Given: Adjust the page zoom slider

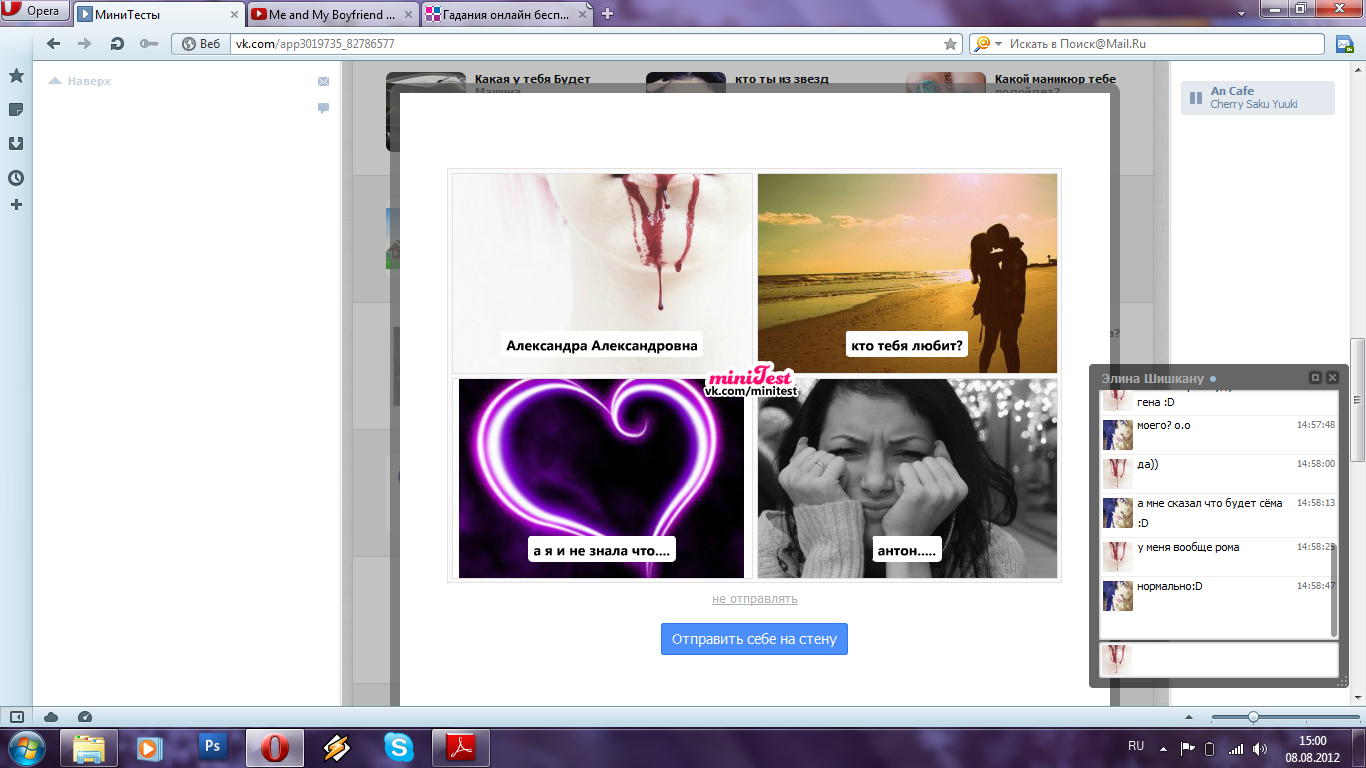Looking at the screenshot, I should [1252, 717].
